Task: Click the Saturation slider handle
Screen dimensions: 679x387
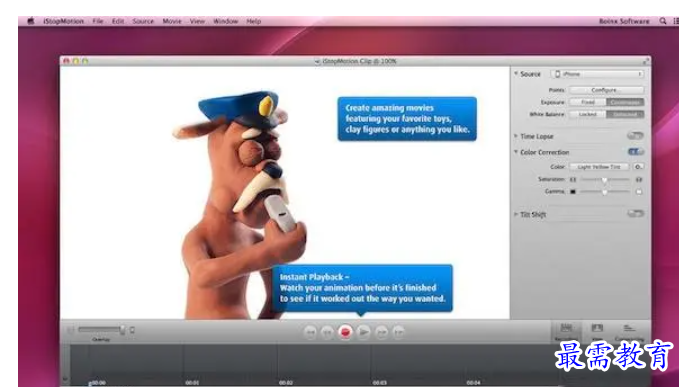Action: pos(605,180)
